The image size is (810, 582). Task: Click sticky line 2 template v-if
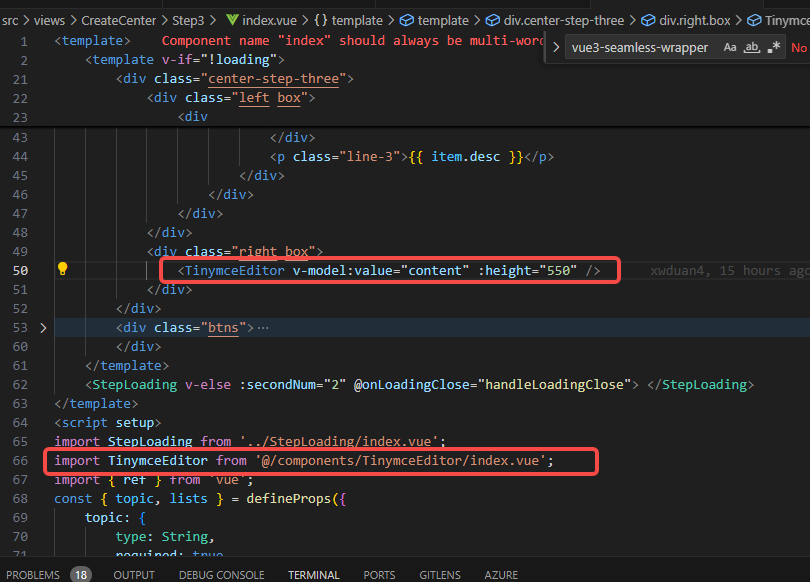[x=185, y=60]
